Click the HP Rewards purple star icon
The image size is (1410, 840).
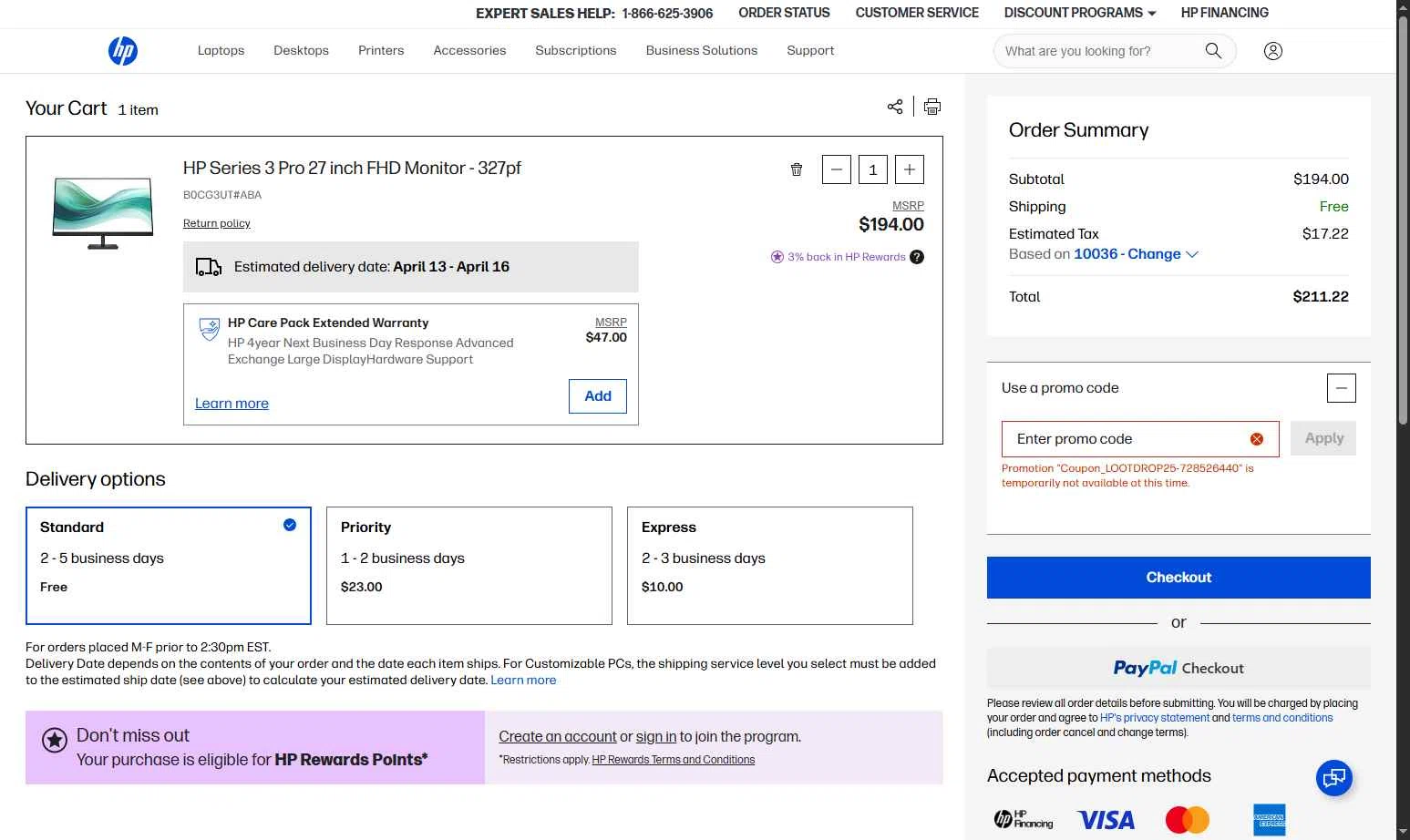[777, 257]
